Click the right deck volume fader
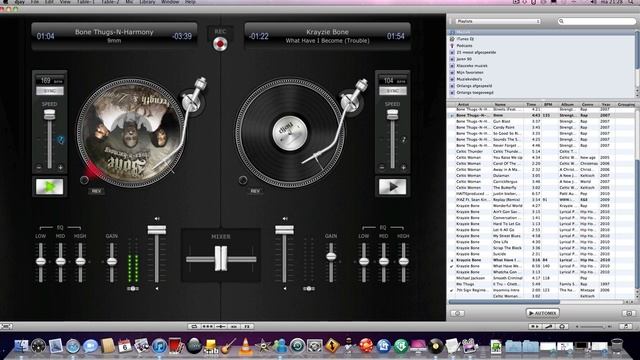 point(284,230)
